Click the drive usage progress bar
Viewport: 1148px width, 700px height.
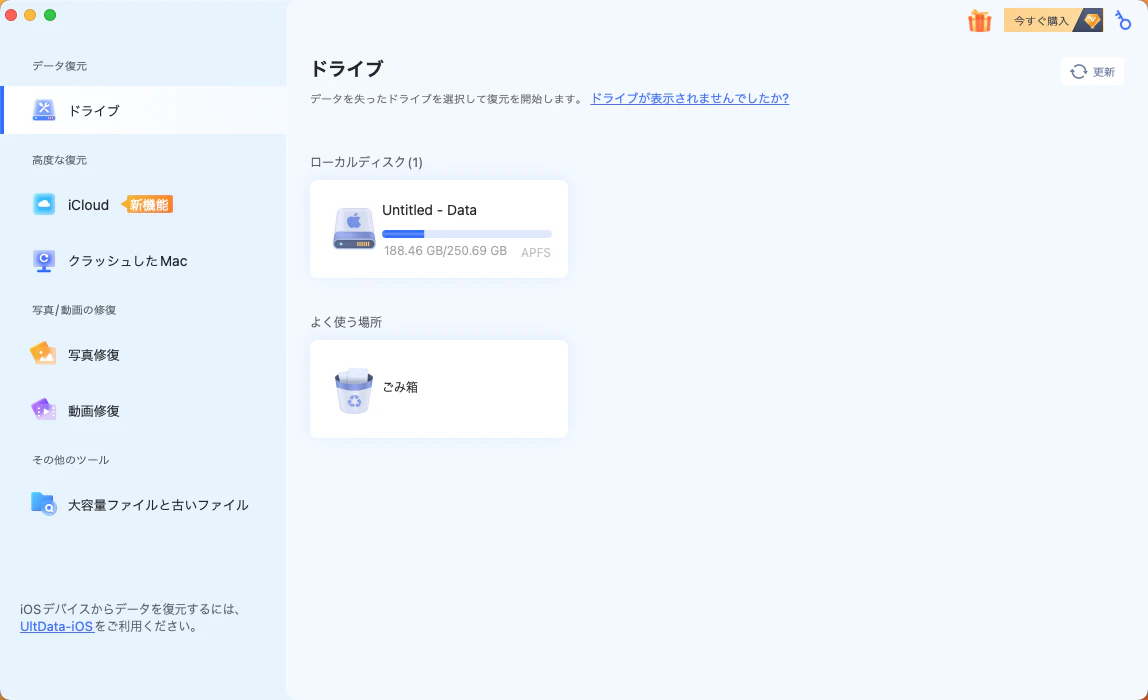click(x=466, y=234)
